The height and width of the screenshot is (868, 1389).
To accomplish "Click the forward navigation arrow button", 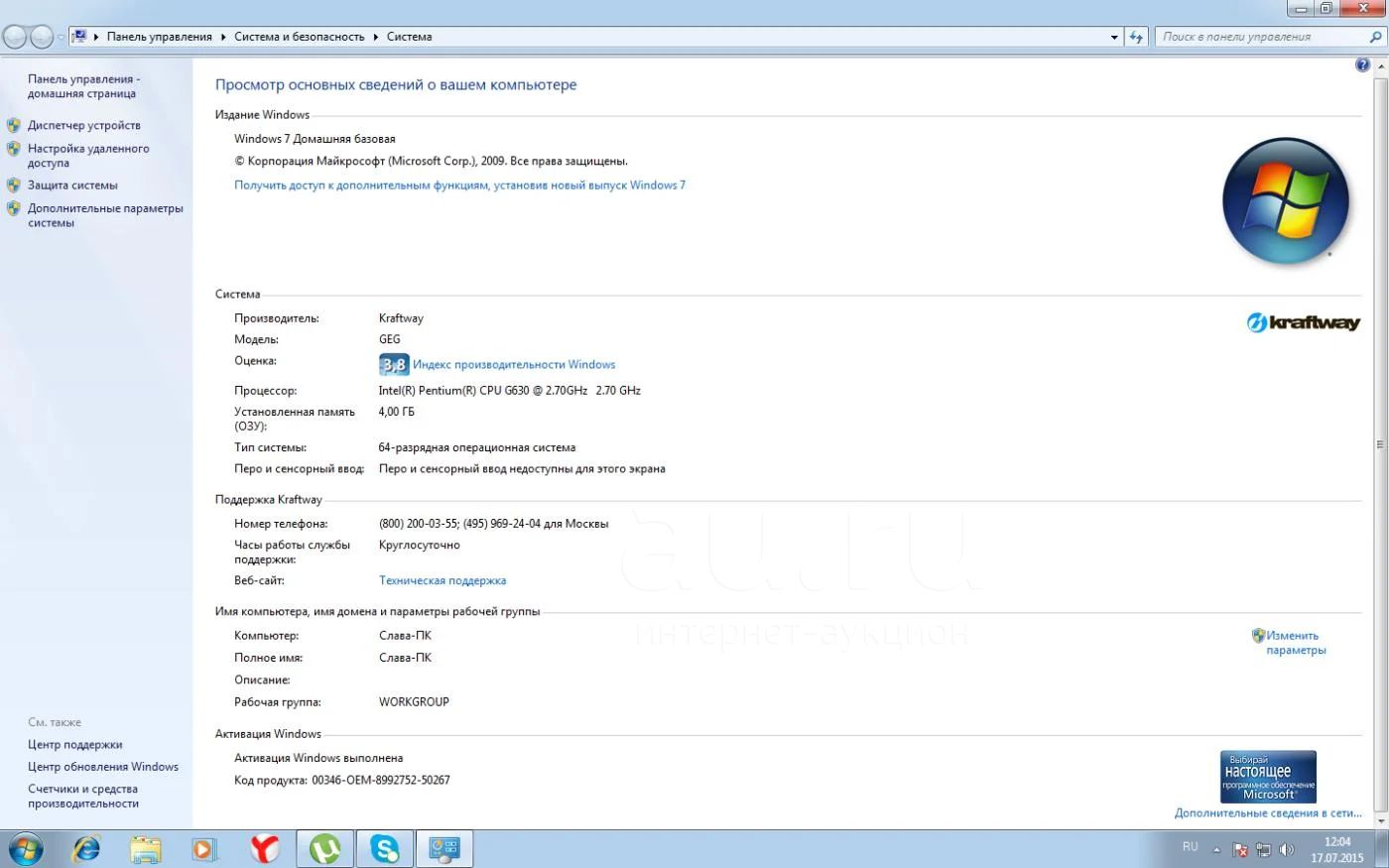I will point(42,38).
